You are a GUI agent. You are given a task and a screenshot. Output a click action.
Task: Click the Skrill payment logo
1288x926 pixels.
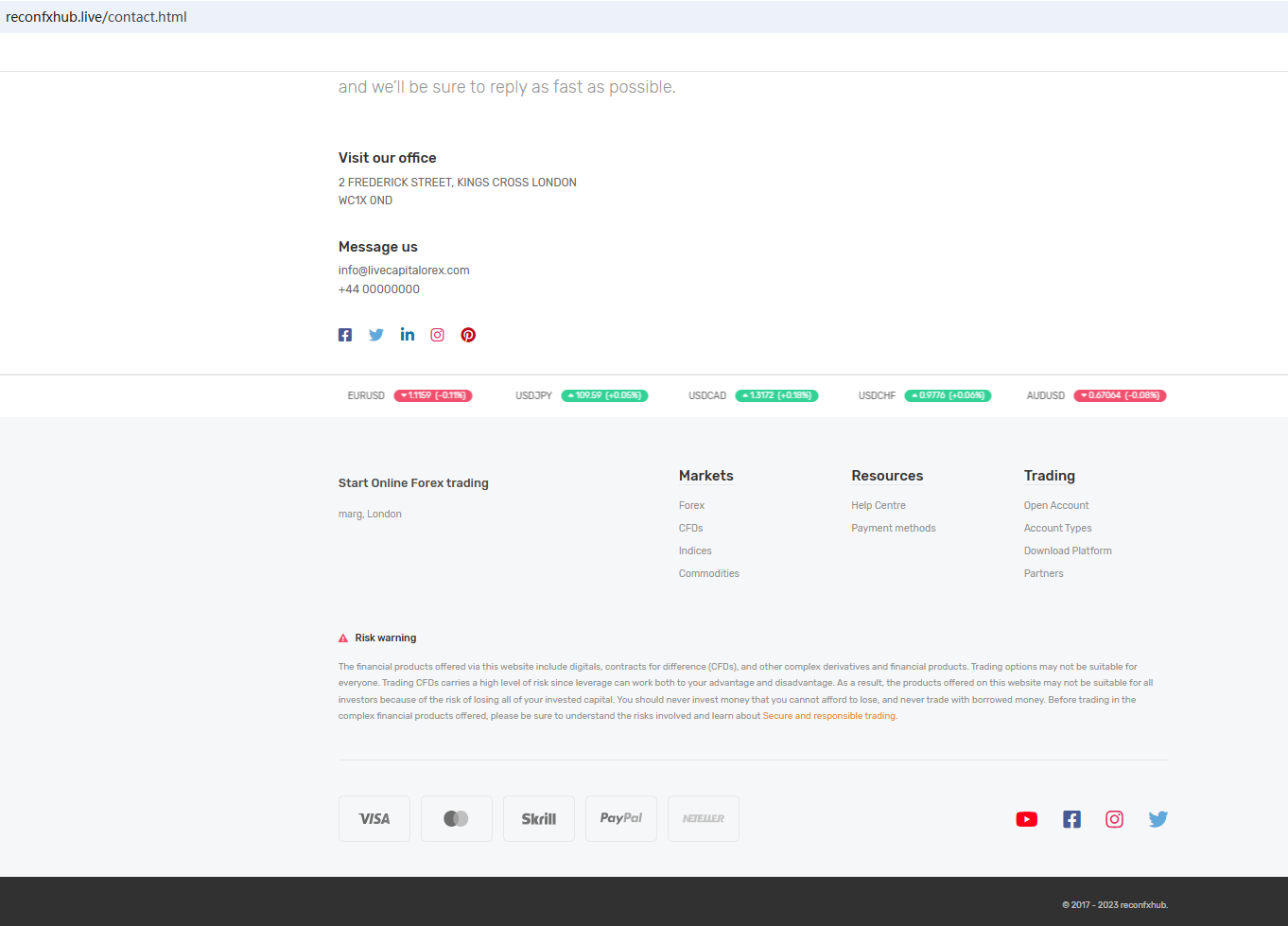pos(538,819)
